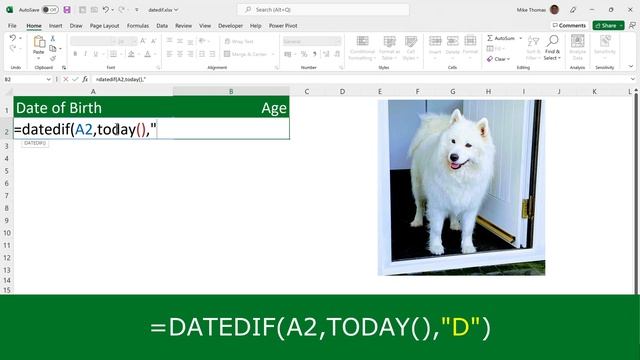Click the Format Painter brush icon
Viewport: 640px width, 360px height.
pyautogui.click(x=53, y=58)
